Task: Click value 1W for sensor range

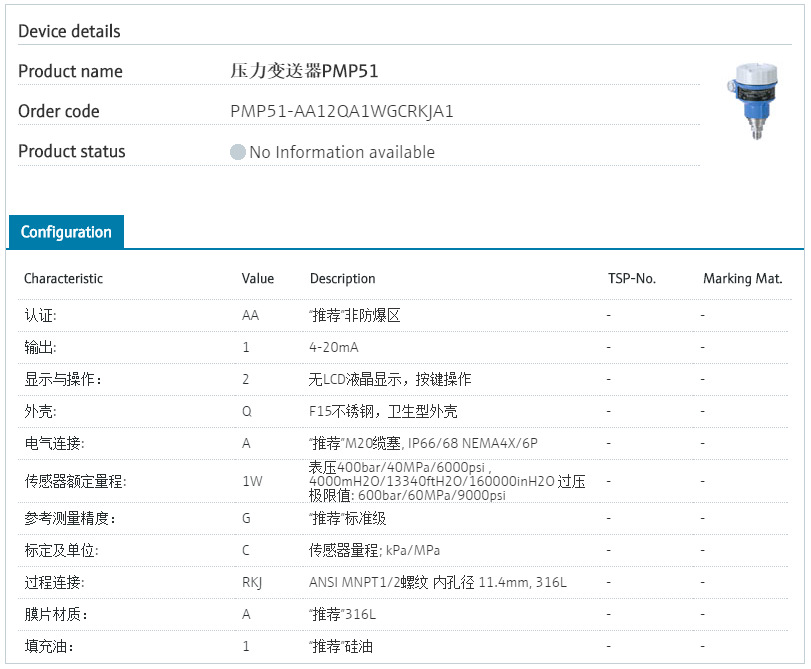Action: [x=252, y=481]
